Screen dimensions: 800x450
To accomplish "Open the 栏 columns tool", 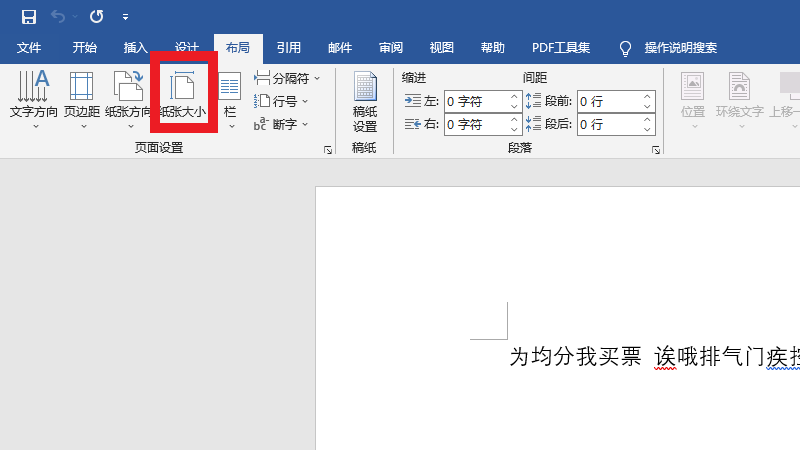I will point(230,100).
